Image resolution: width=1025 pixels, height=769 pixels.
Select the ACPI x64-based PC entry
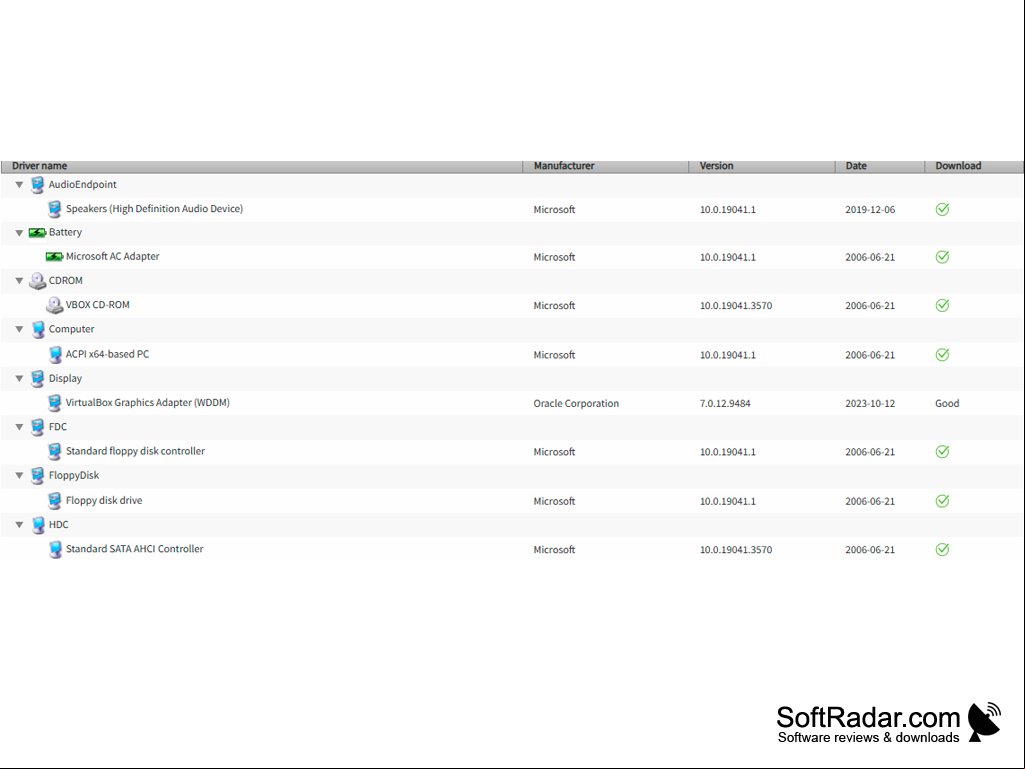[x=107, y=354]
